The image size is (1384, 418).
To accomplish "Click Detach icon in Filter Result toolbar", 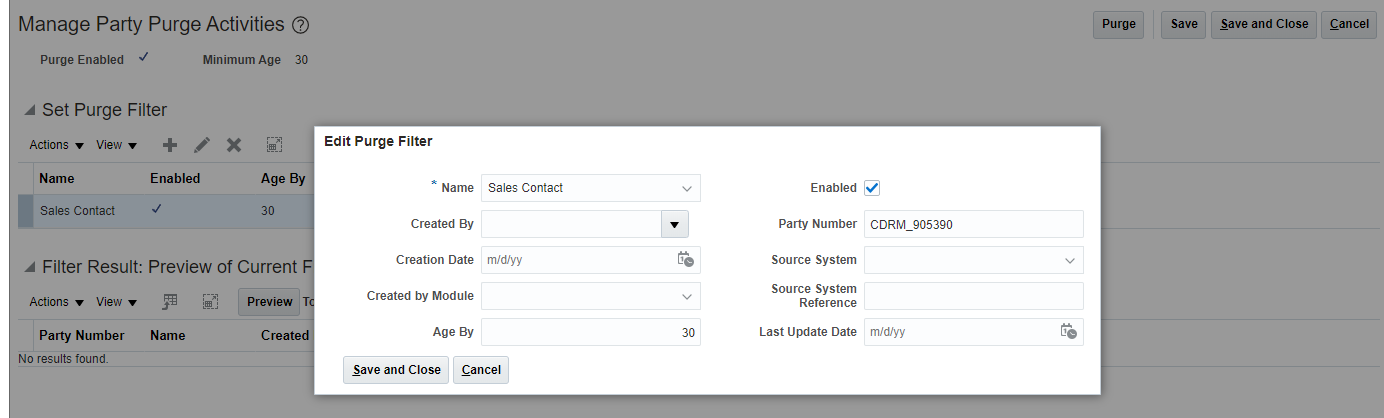I will (210, 301).
